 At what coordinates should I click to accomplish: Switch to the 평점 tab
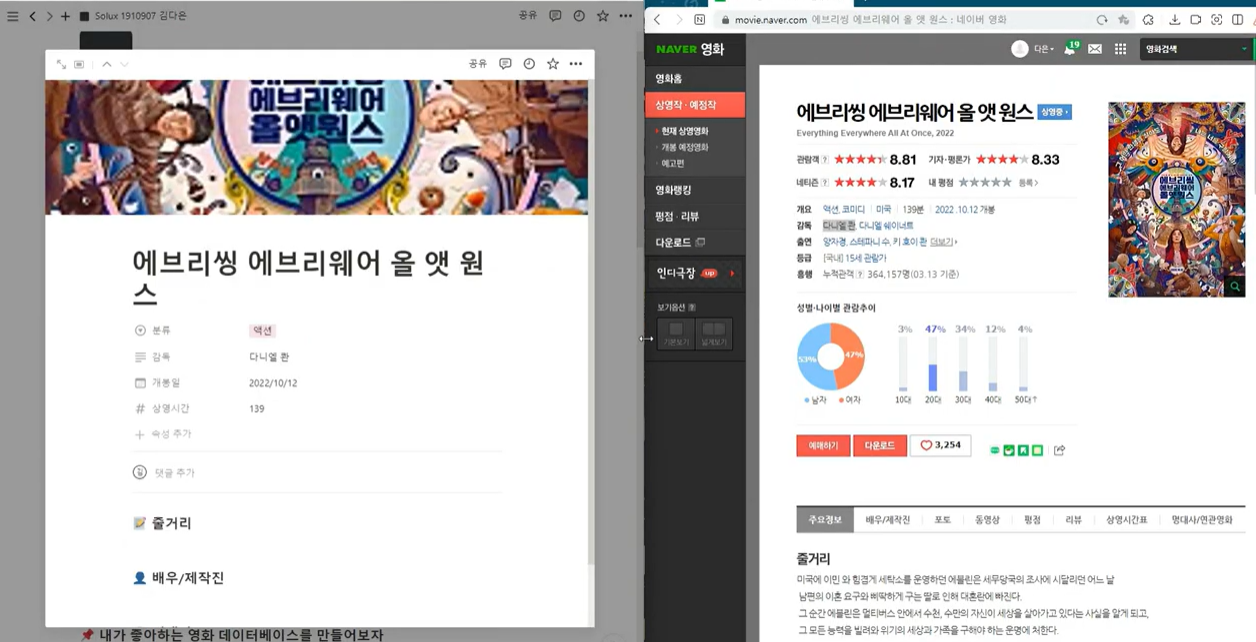[x=1032, y=520]
